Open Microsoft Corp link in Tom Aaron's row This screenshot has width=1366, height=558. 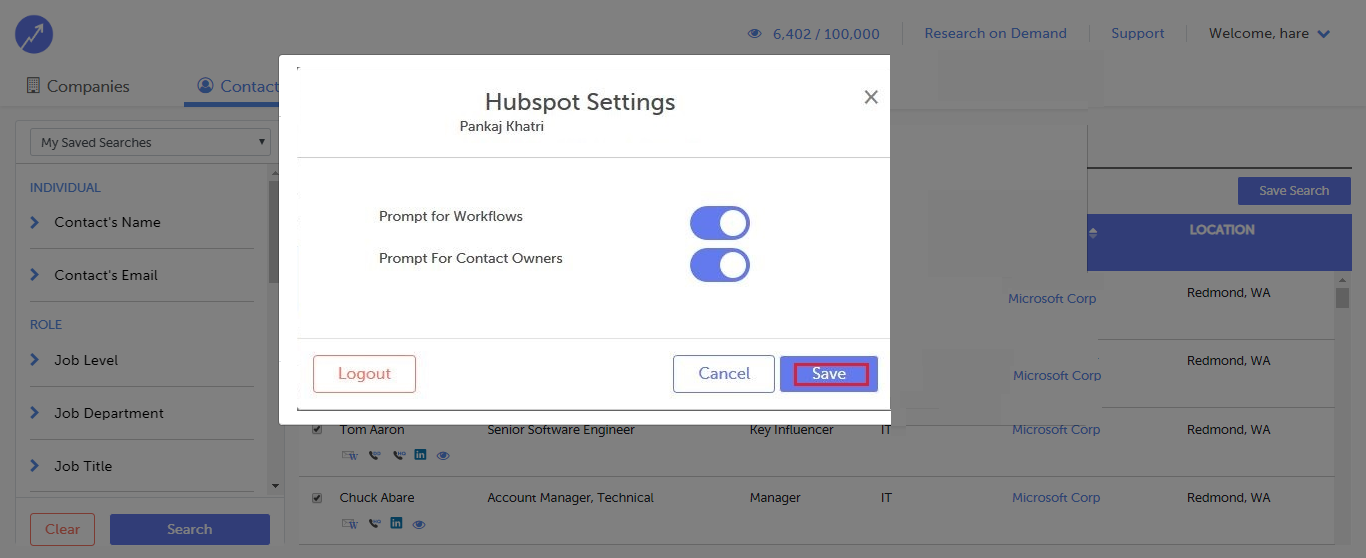(x=1056, y=429)
